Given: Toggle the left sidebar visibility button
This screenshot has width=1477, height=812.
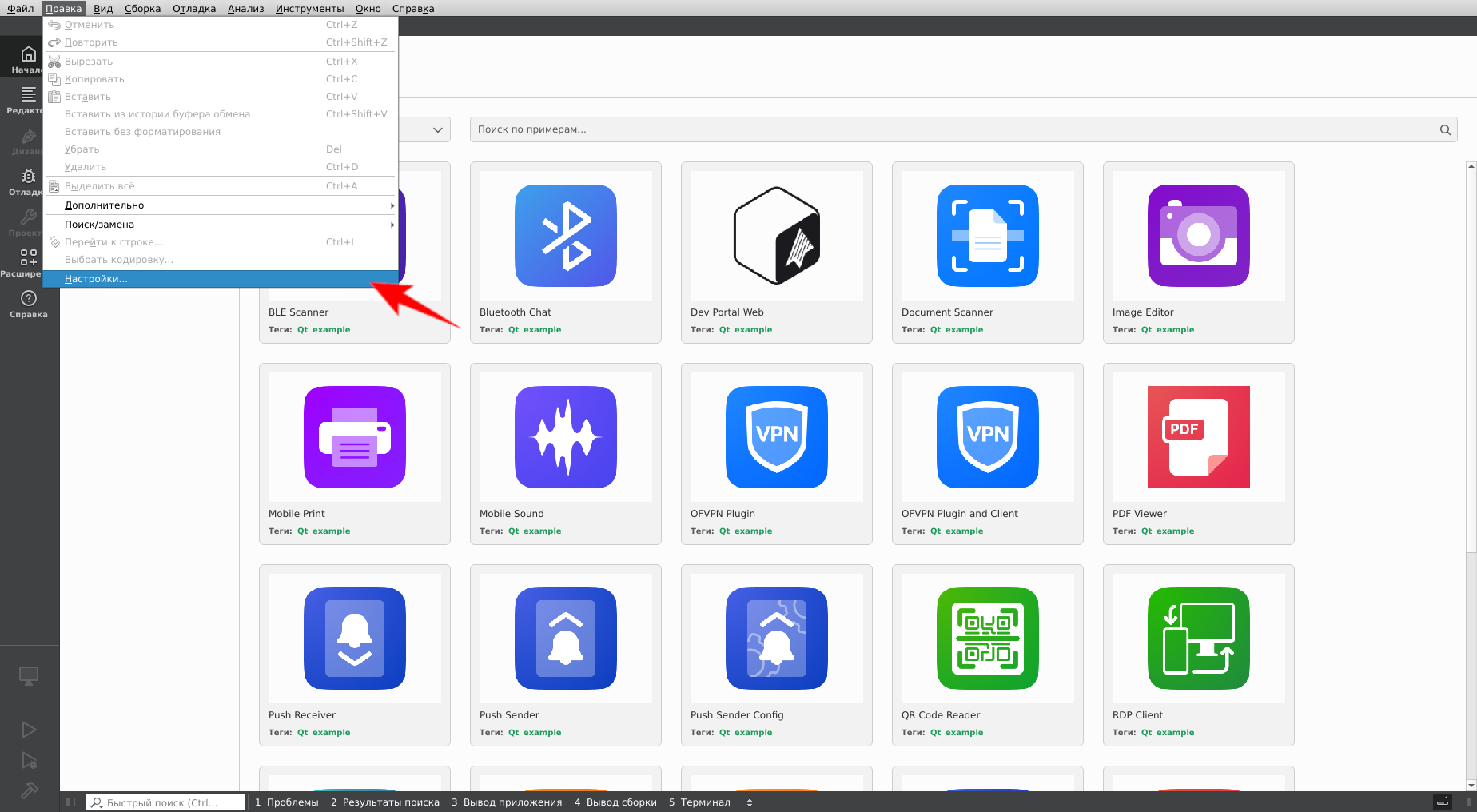Looking at the screenshot, I should pos(71,802).
